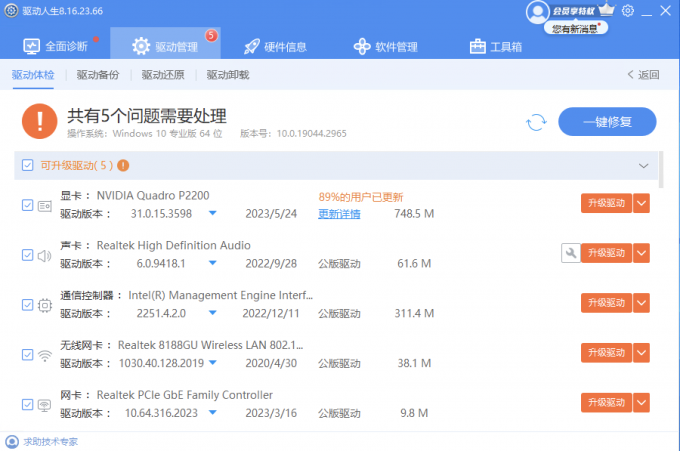The width and height of the screenshot is (680, 451).
Task: Open version dropdown for 31.0.15.3598
Action: pos(212,213)
